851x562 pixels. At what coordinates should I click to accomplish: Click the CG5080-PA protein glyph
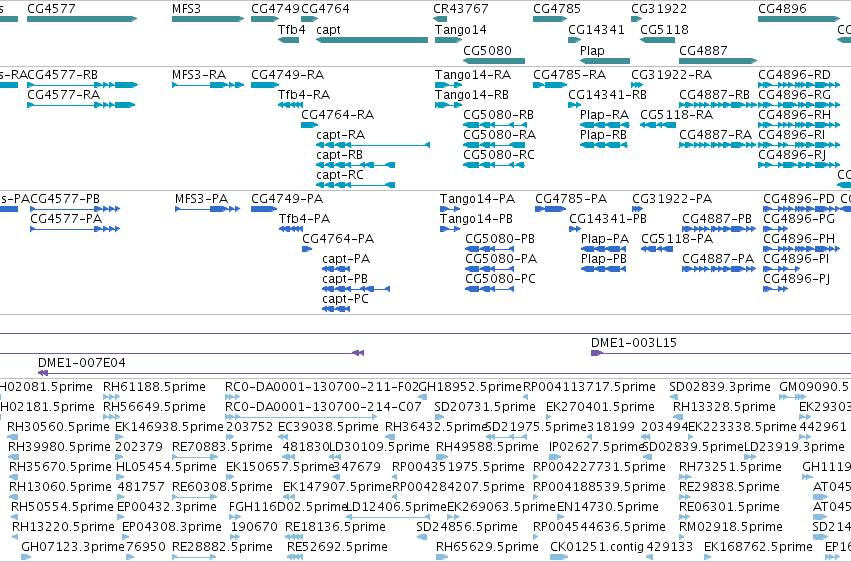click(x=489, y=269)
